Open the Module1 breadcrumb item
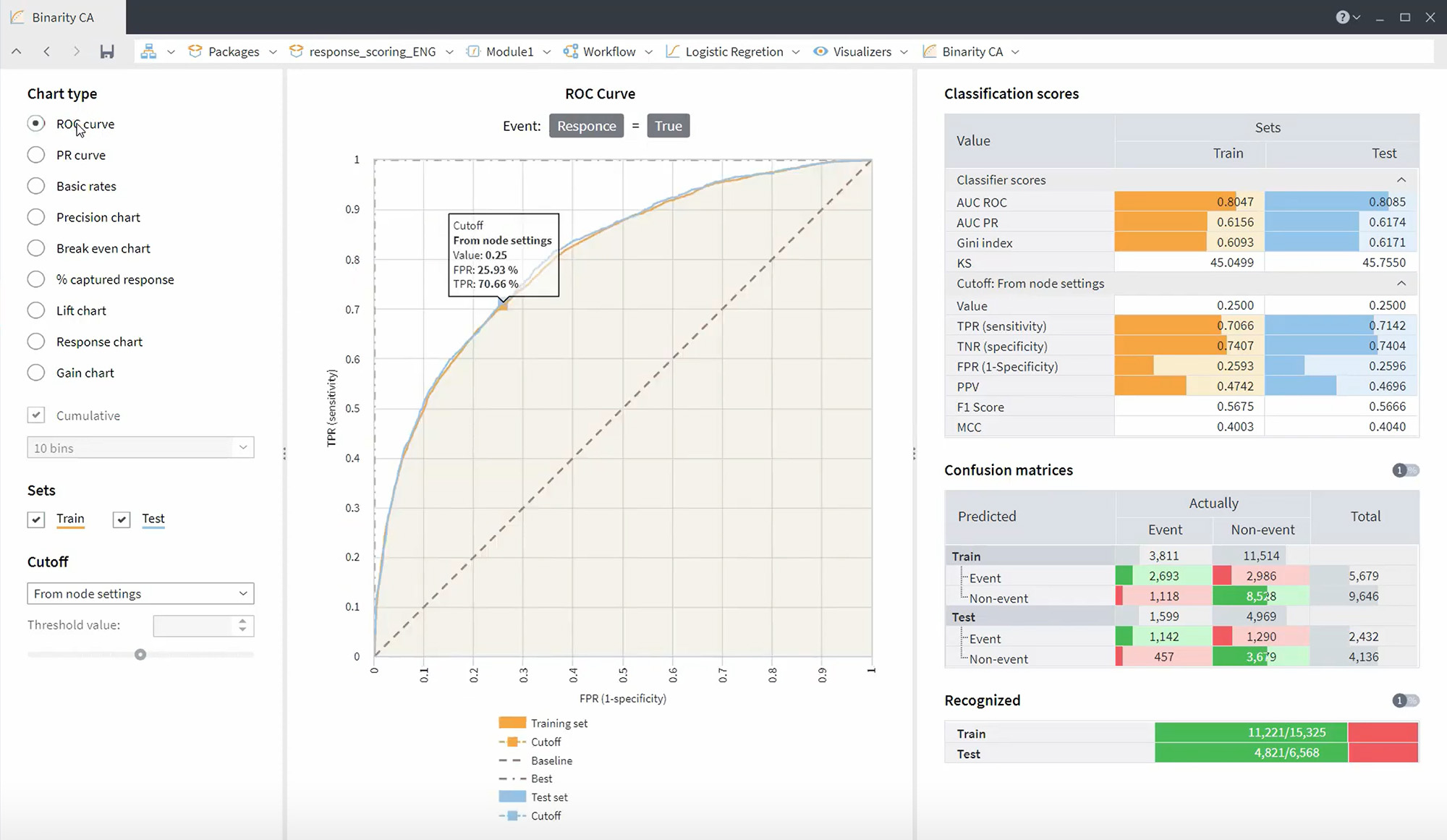Viewport: 1447px width, 840px height. (509, 51)
